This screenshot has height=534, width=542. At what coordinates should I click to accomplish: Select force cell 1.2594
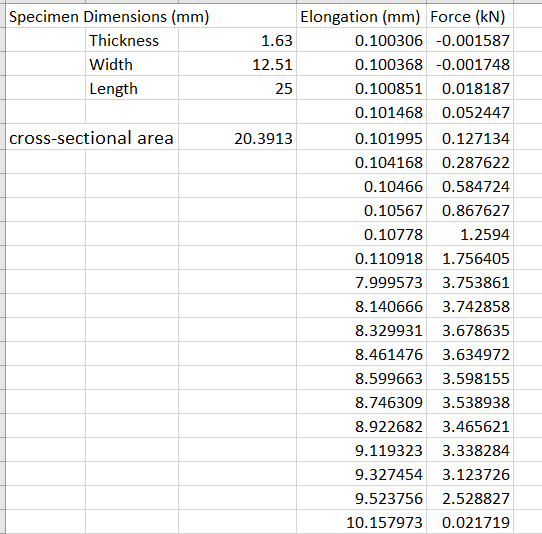[470, 234]
